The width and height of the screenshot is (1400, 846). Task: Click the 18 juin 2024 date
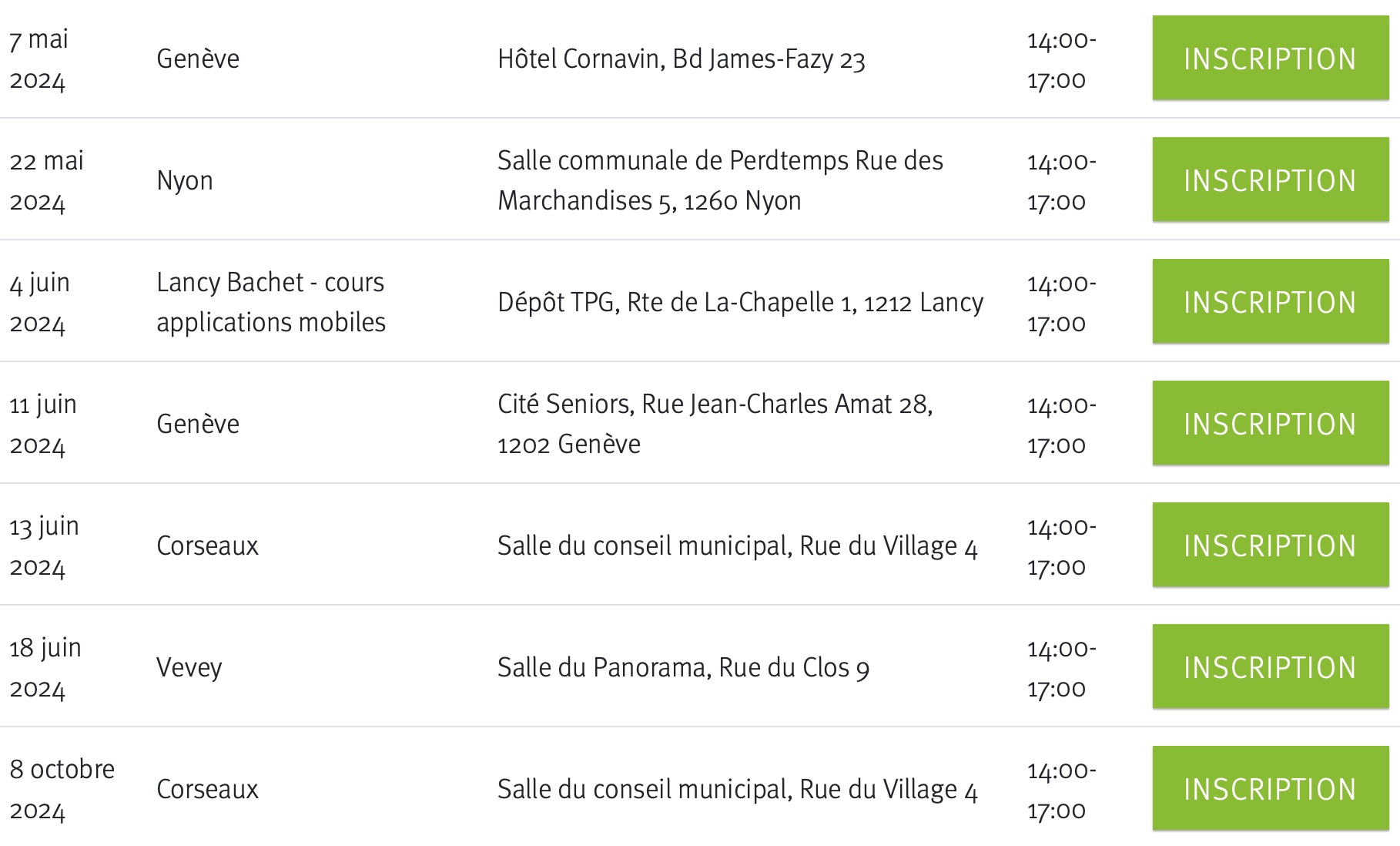(45, 667)
